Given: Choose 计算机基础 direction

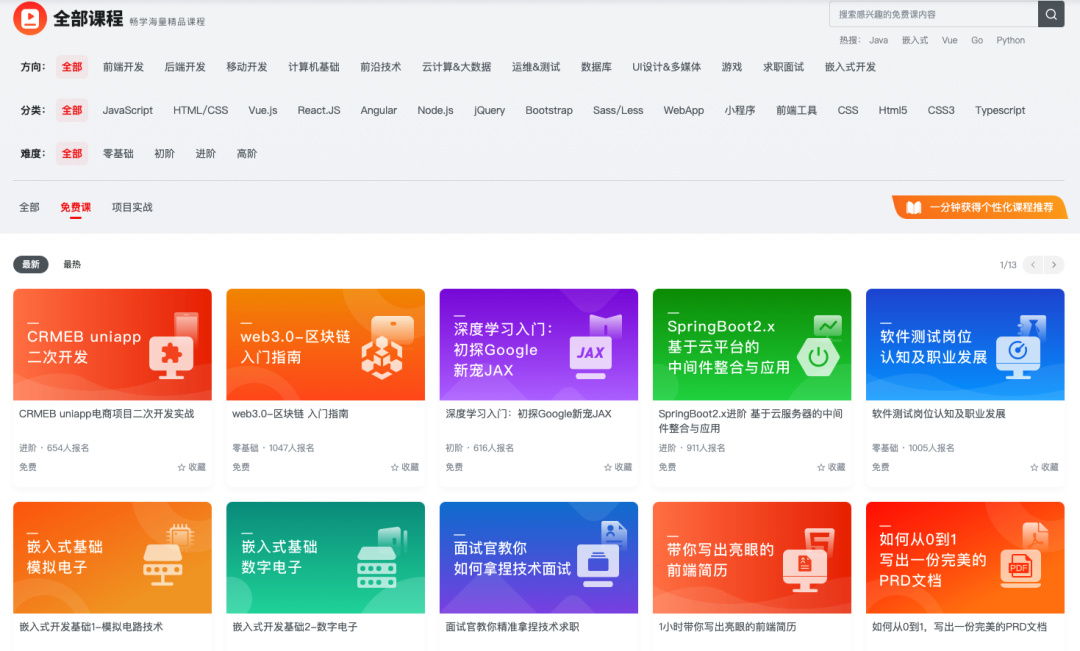Looking at the screenshot, I should coord(314,67).
